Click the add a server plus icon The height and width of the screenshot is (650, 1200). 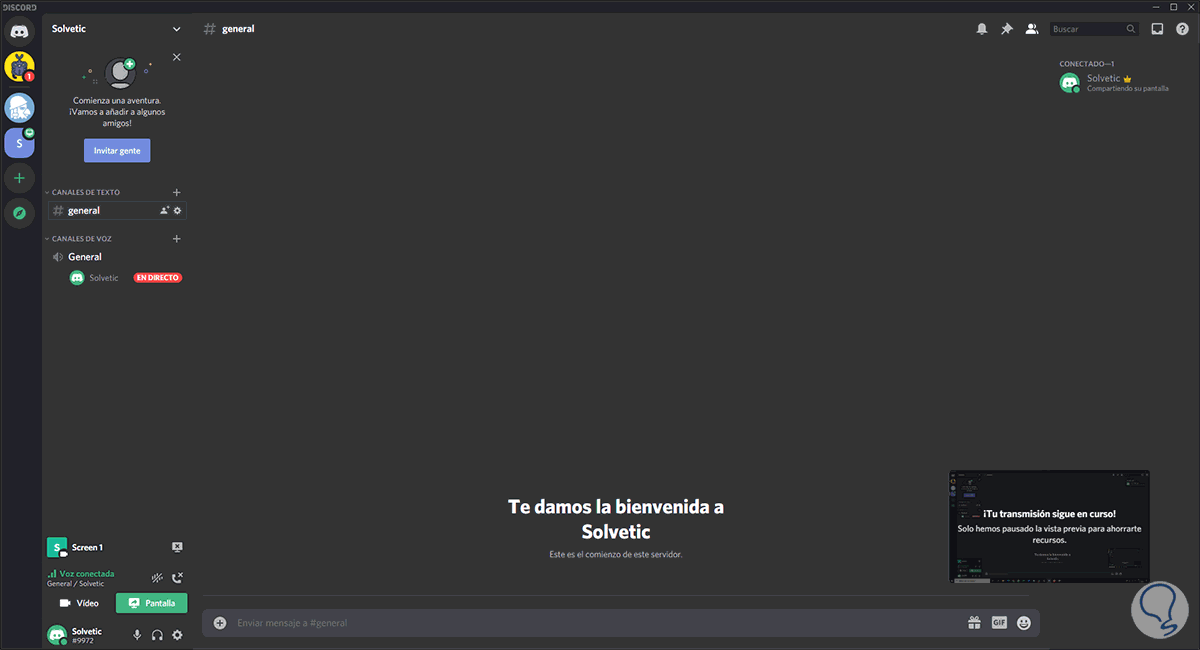[x=19, y=178]
